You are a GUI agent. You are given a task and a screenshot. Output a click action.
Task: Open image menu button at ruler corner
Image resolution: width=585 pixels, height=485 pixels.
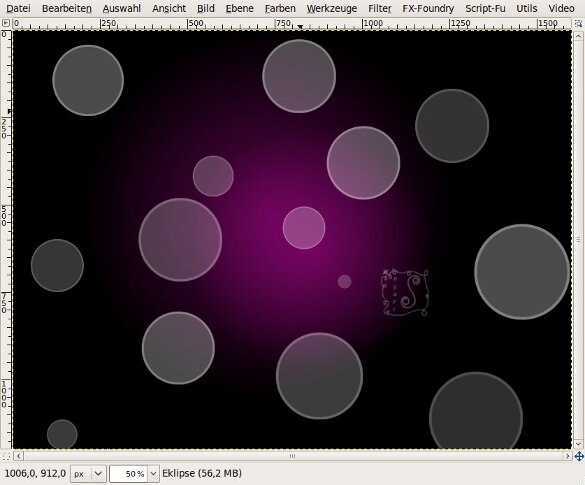coord(6,24)
